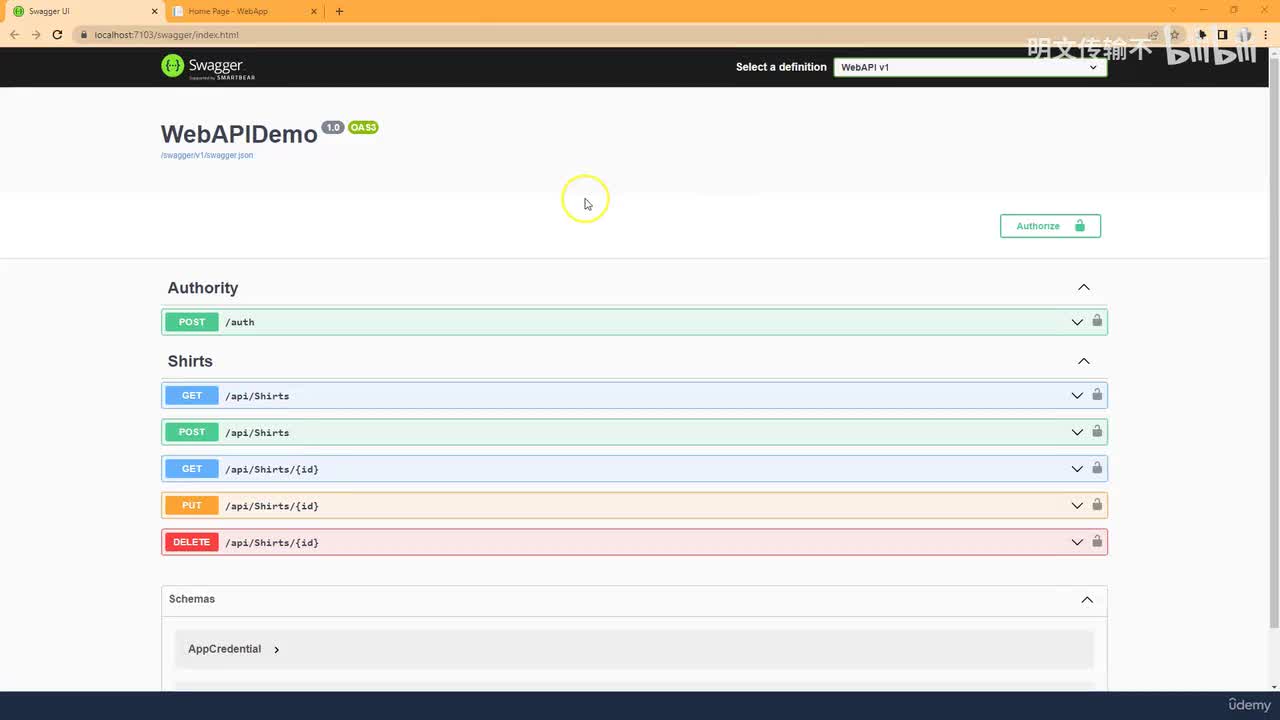This screenshot has height=720, width=1280.
Task: Click the share page icon in address bar
Action: pos(1153,35)
